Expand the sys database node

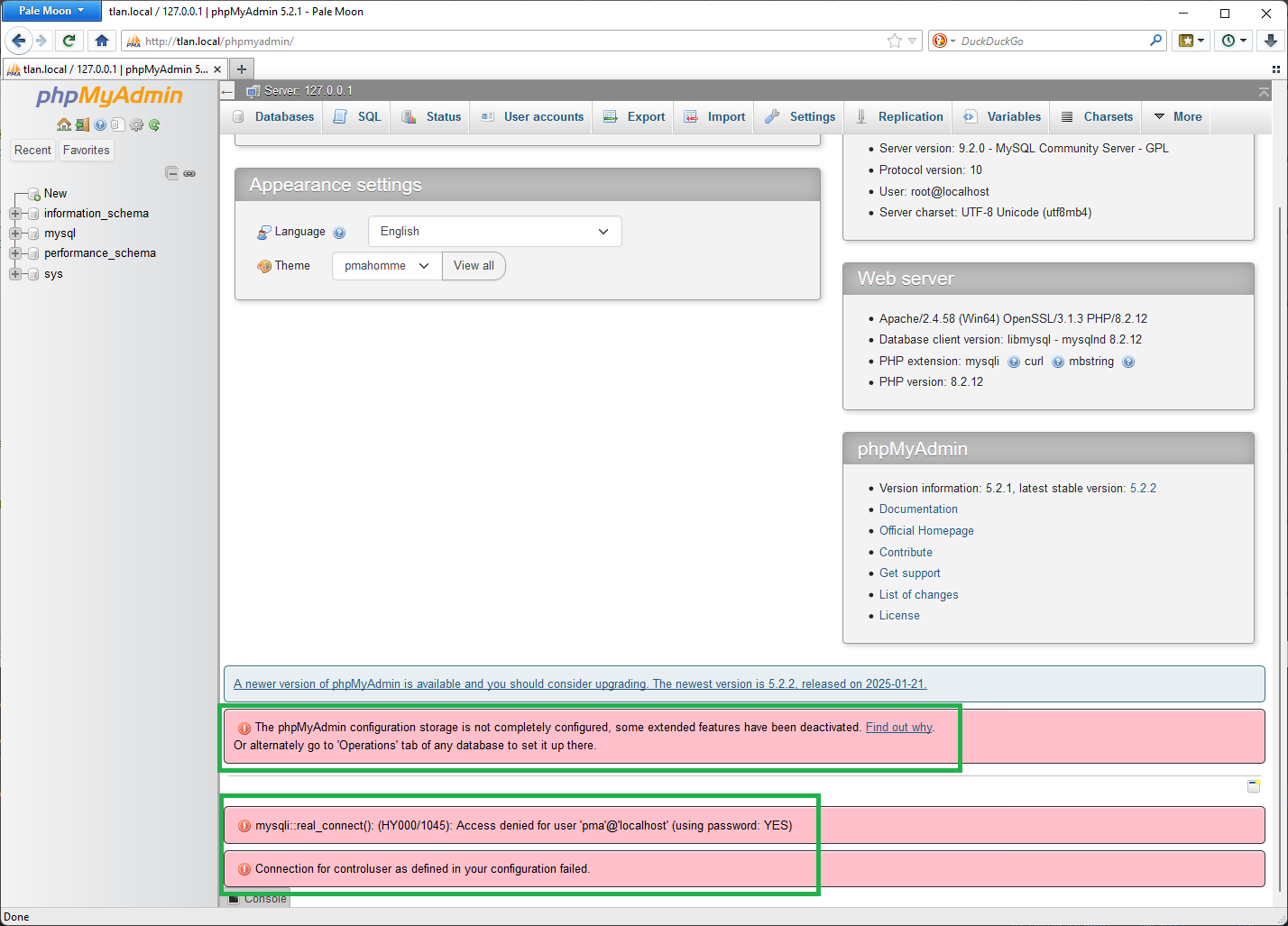[x=15, y=274]
